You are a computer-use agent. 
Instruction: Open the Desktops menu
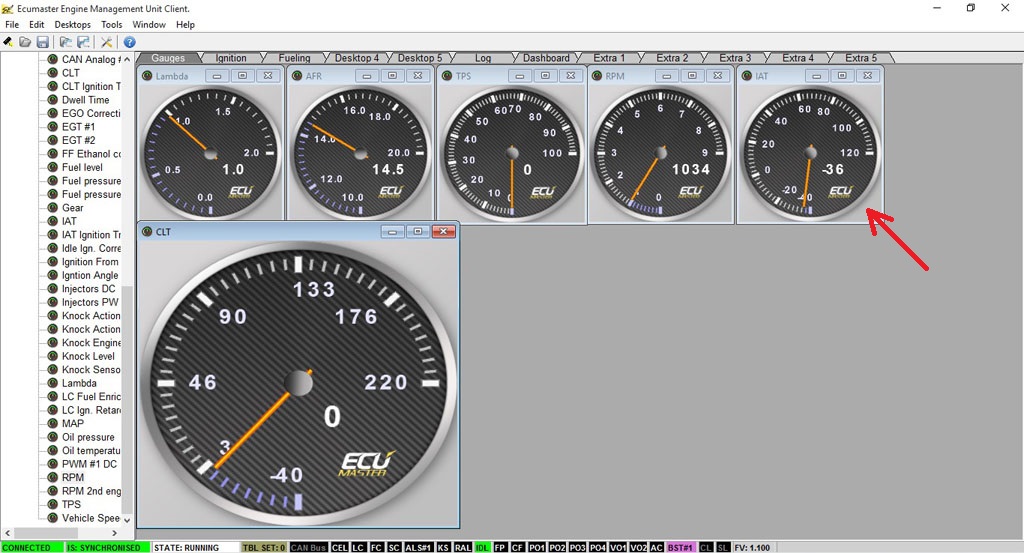[x=72, y=24]
